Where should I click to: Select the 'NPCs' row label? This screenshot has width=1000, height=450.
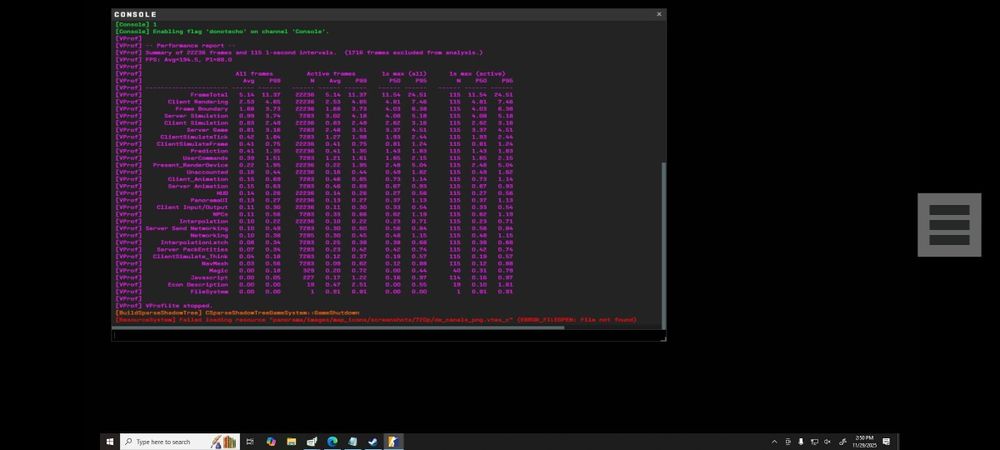[x=220, y=214]
